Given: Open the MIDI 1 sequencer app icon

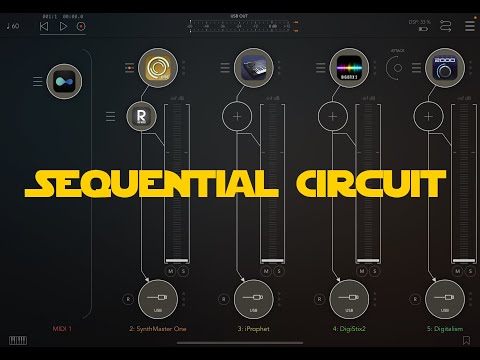Looking at the screenshot, I should point(64,81).
